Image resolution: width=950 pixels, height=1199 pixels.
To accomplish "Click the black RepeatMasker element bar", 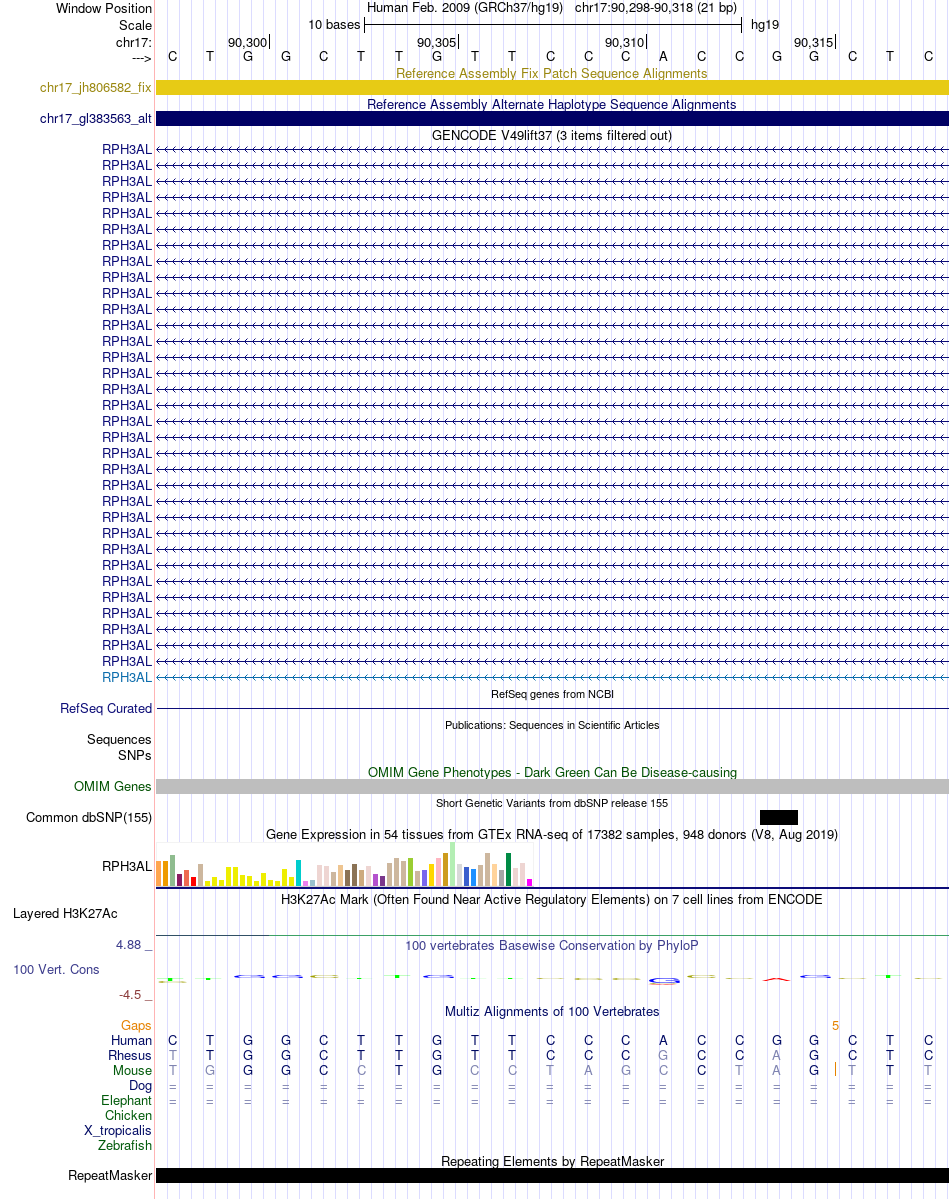I will click(552, 1176).
